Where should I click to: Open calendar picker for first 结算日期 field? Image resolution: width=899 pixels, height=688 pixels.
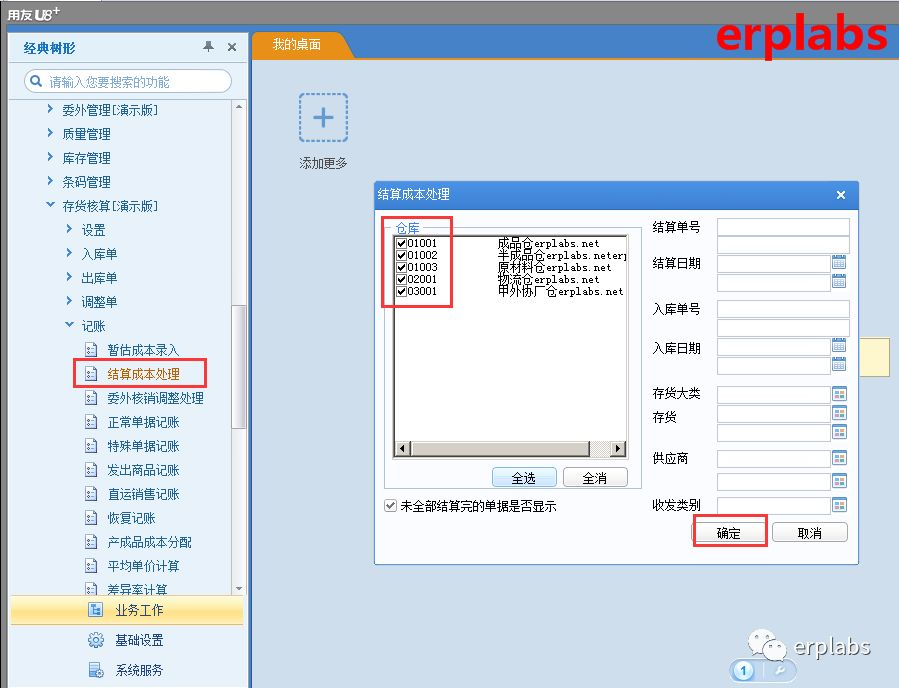(x=839, y=263)
